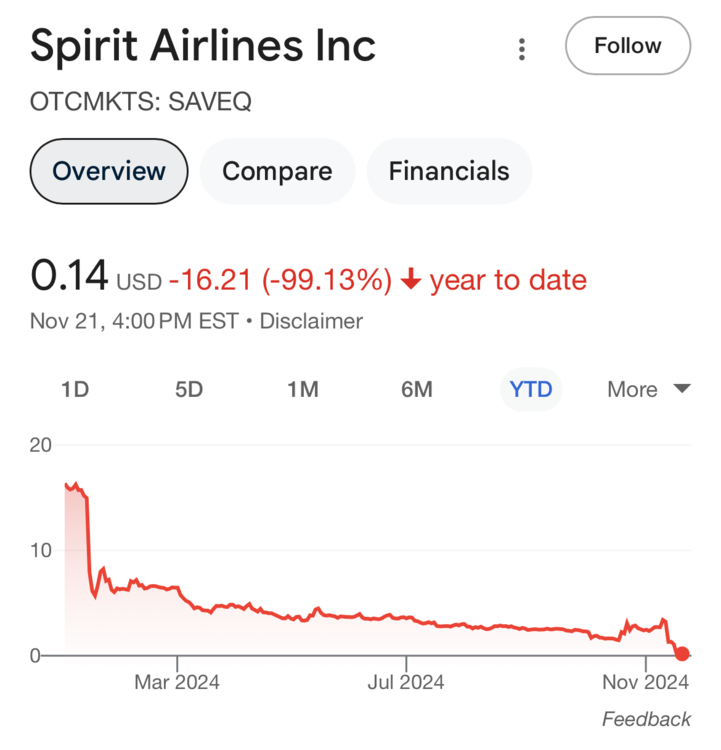721x750 pixels.
Task: Select the 5D chart range
Action: coord(189,389)
